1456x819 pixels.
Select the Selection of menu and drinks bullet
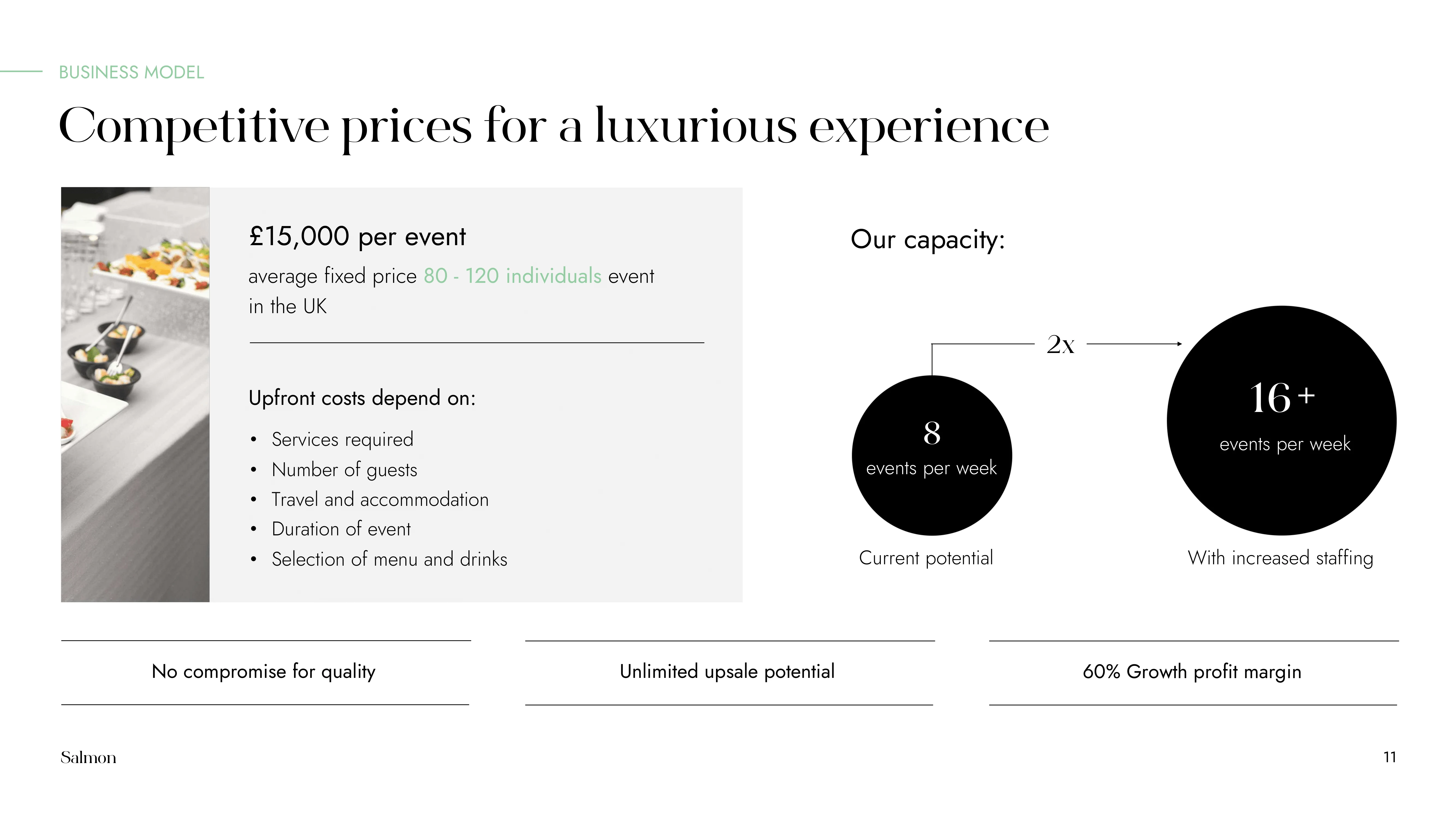(390, 559)
